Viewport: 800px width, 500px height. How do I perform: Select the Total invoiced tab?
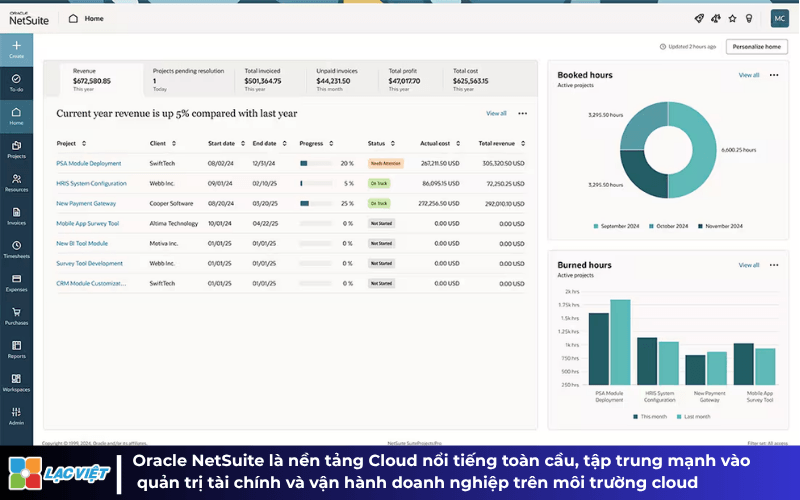[270, 80]
